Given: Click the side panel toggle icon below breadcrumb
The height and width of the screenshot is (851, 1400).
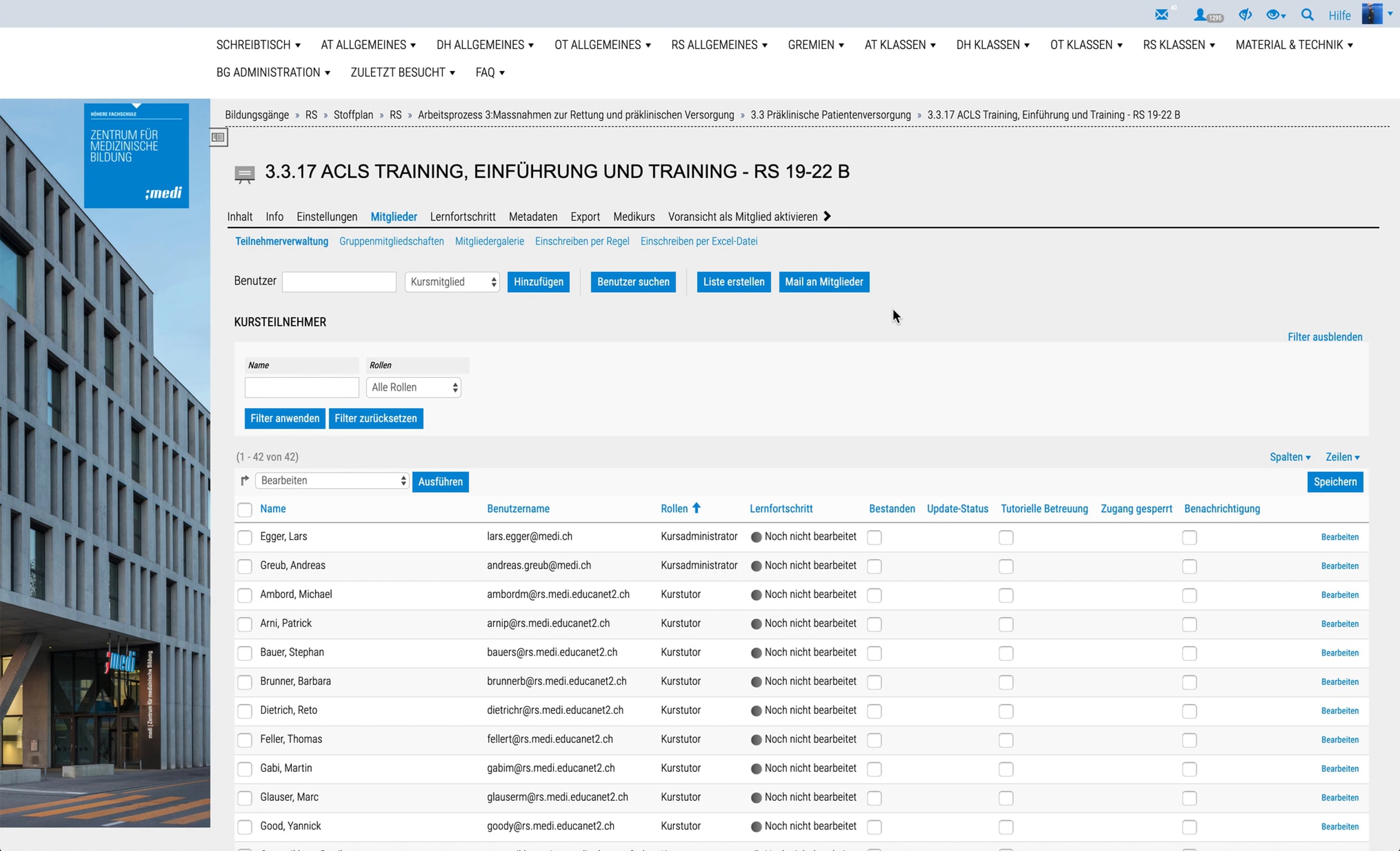Looking at the screenshot, I should (x=219, y=138).
